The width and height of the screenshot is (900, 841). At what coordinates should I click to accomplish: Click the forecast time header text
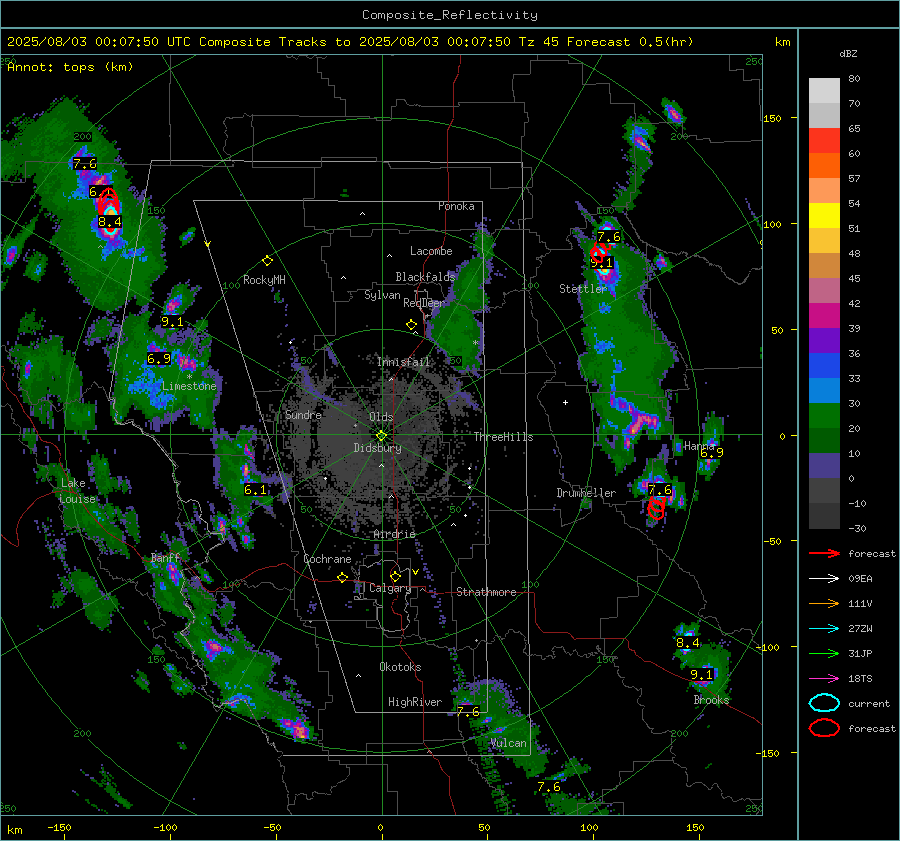[x=350, y=42]
